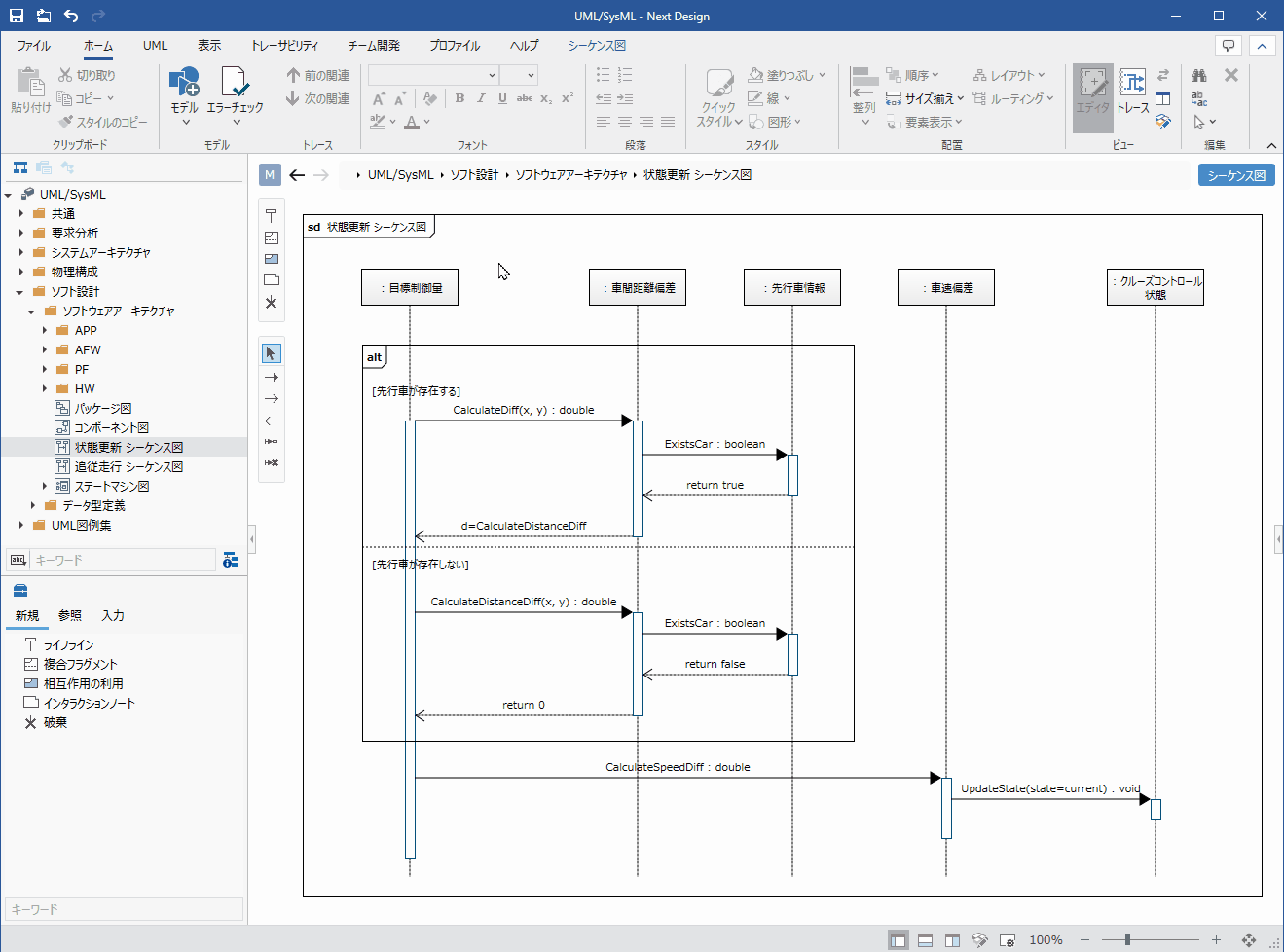Expand the 要求分析 tree folder

[21, 233]
